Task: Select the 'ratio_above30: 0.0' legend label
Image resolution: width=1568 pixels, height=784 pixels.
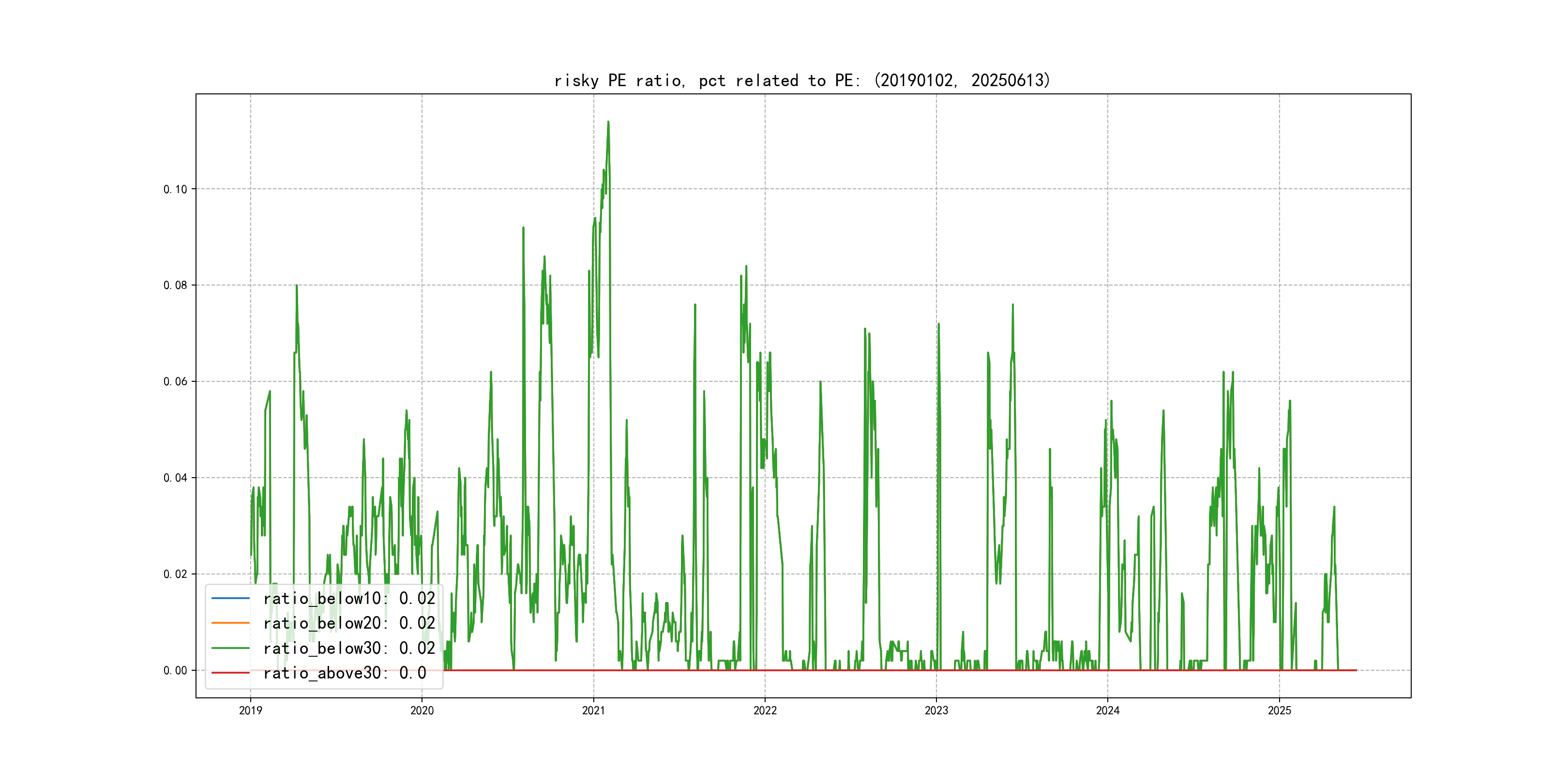Action: click(x=345, y=673)
